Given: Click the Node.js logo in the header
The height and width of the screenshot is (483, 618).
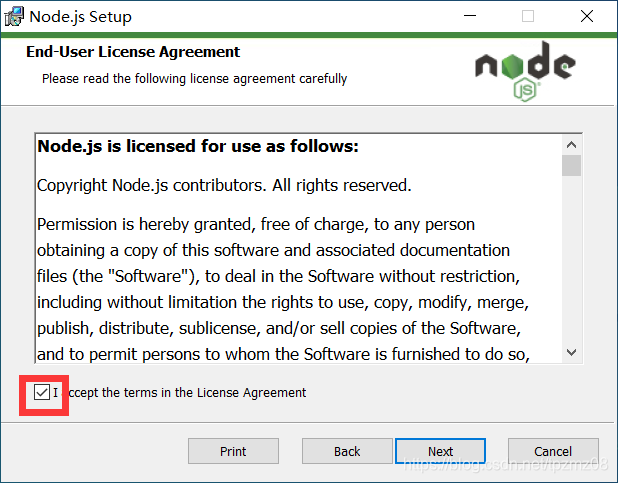Looking at the screenshot, I should (525, 71).
